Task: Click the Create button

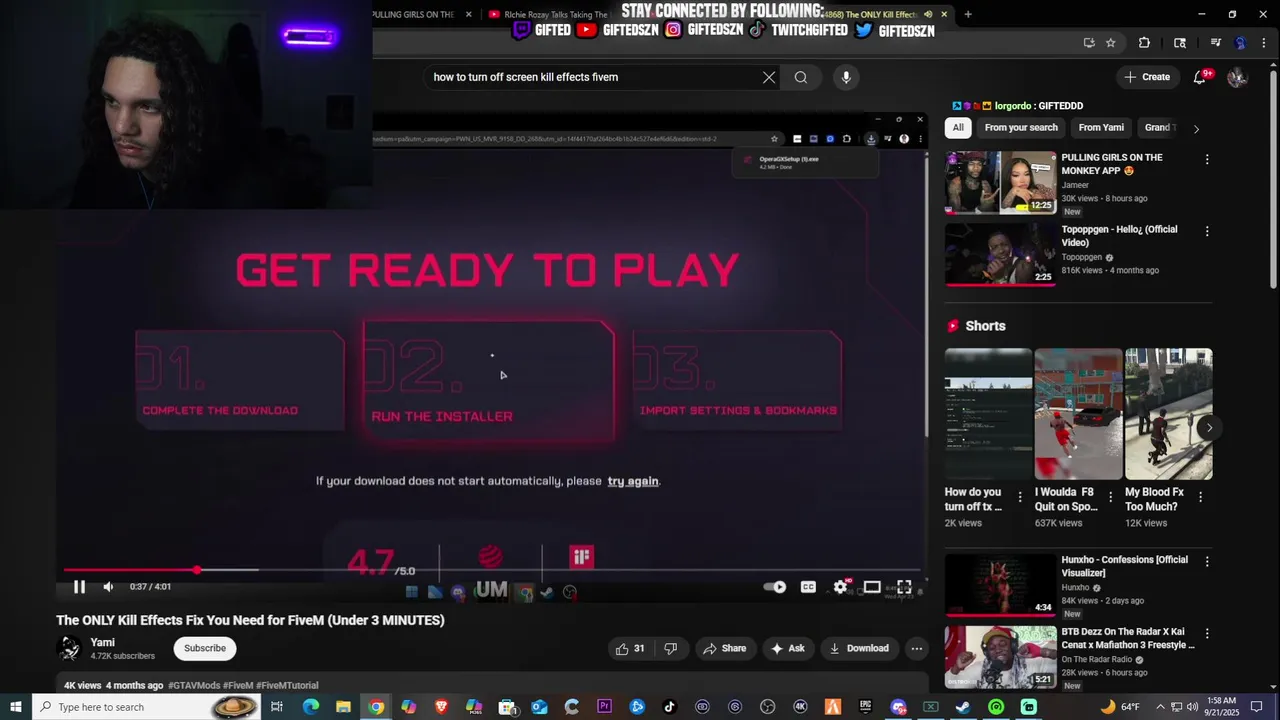Action: 1147,77
